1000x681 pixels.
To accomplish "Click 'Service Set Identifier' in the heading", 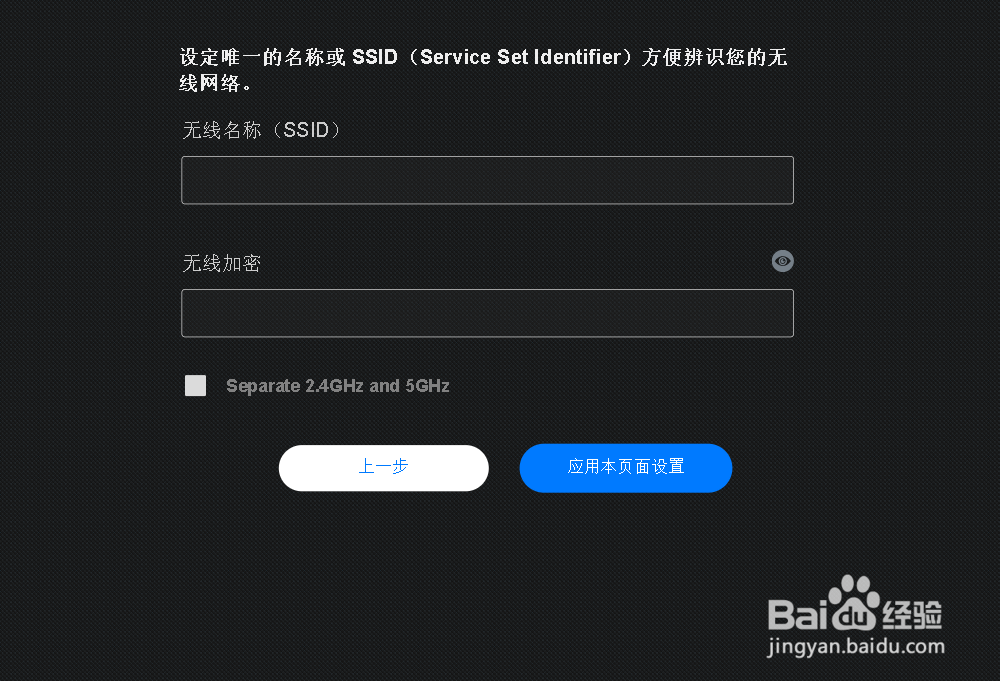I will [x=520, y=57].
